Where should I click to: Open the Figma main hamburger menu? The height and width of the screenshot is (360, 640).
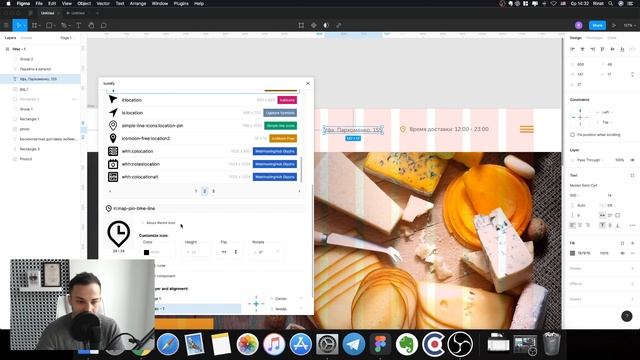point(6,25)
